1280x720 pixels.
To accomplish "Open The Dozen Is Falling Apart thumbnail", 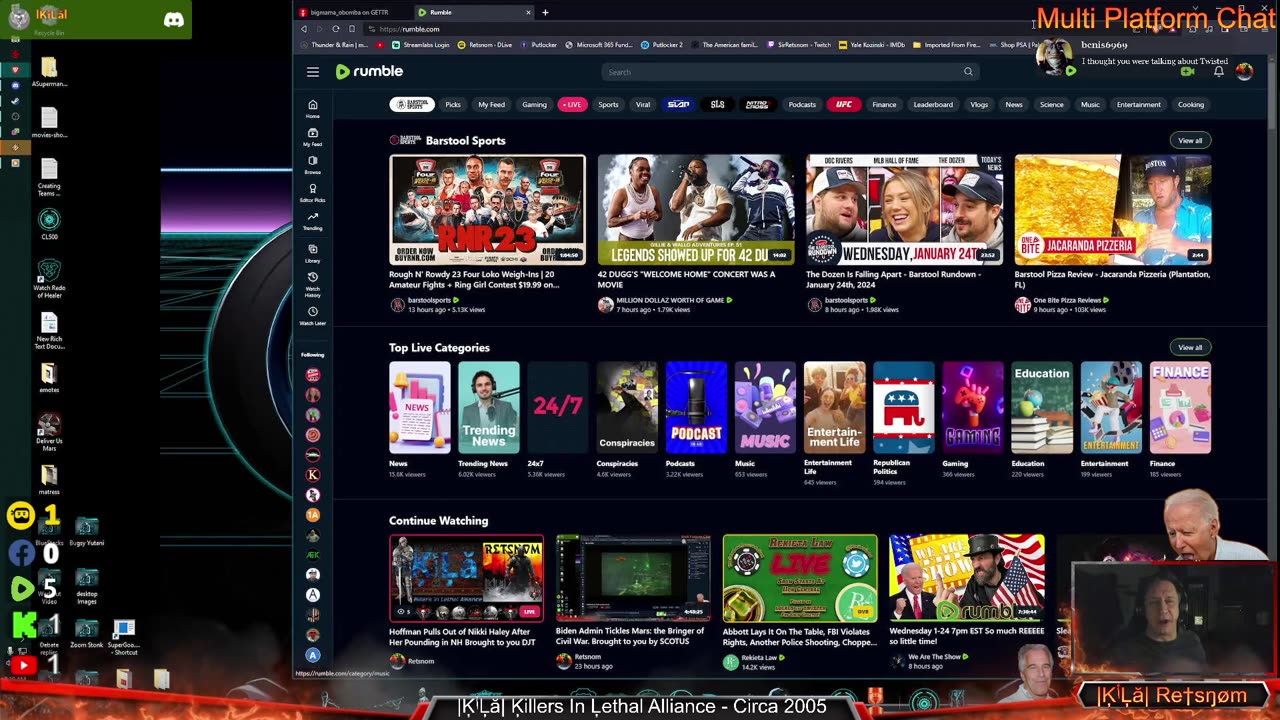I will coord(904,209).
